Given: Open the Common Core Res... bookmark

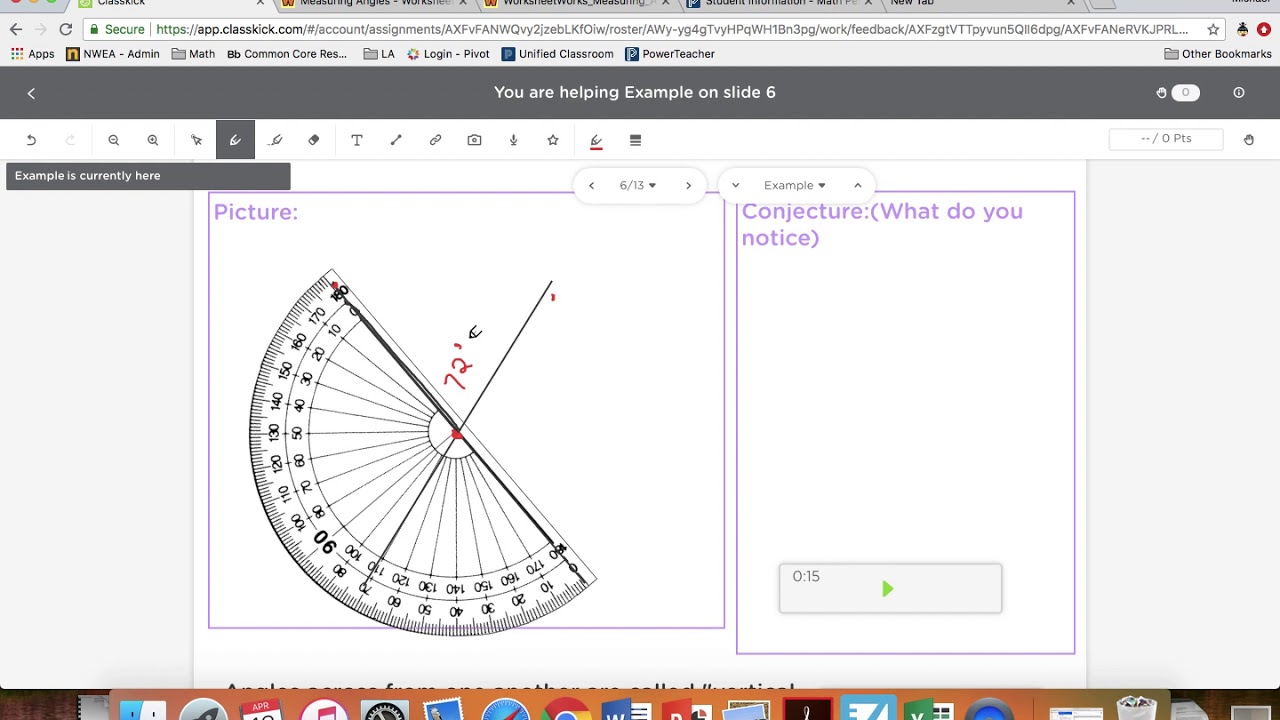Looking at the screenshot, I should click(x=287, y=54).
